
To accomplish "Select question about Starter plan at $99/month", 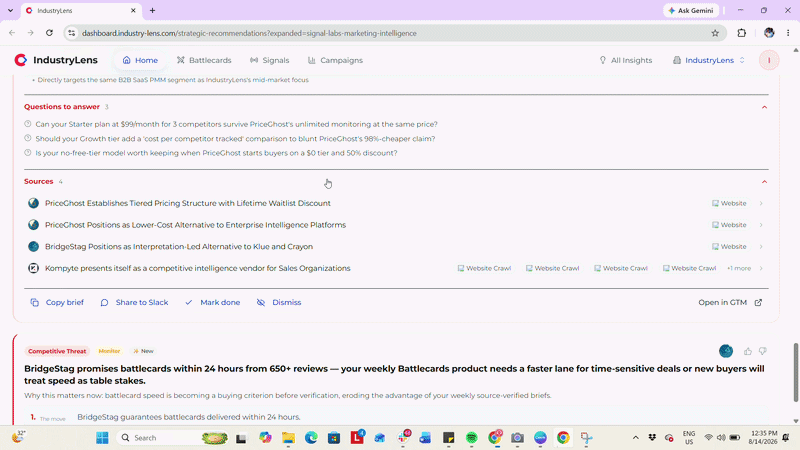I will tap(236, 124).
